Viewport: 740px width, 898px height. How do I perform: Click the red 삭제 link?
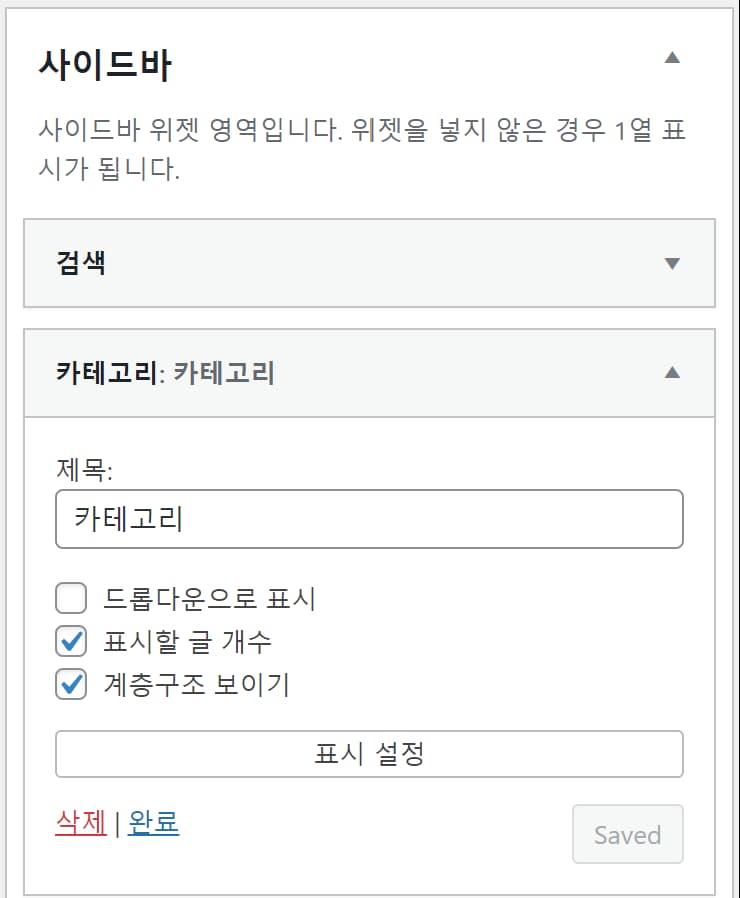click(81, 823)
